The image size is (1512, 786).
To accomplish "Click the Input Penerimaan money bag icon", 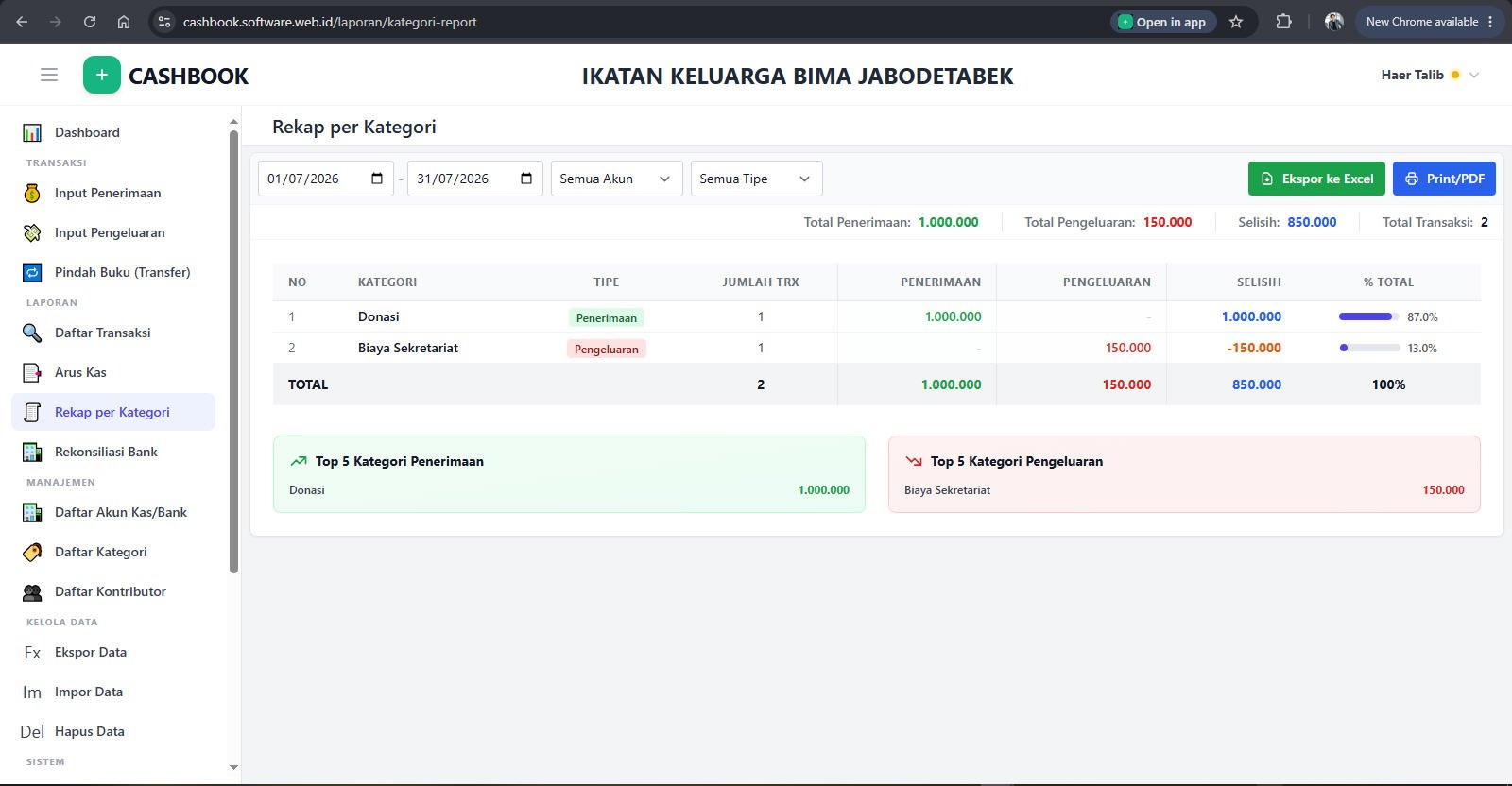I will 32,194.
